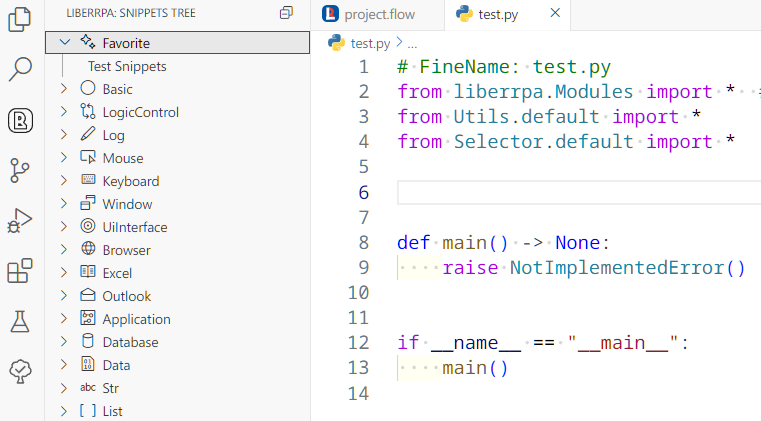Viewport: 761px width, 421px height.
Task: Click the Window icon in tree
Action: tap(88, 203)
